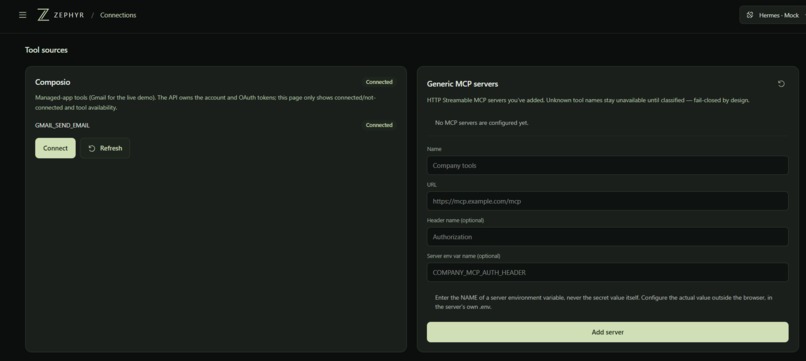The height and width of the screenshot is (361, 806).
Task: Click the ZEPHYR brand name text
Action: click(x=69, y=15)
